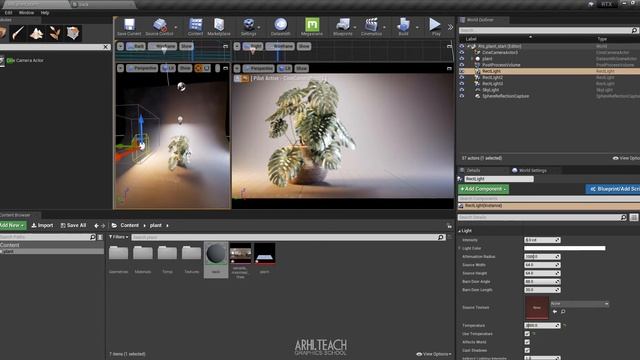Image resolution: width=640 pixels, height=360 pixels.
Task: Click the Attenuation Radius value field
Action: click(542, 257)
